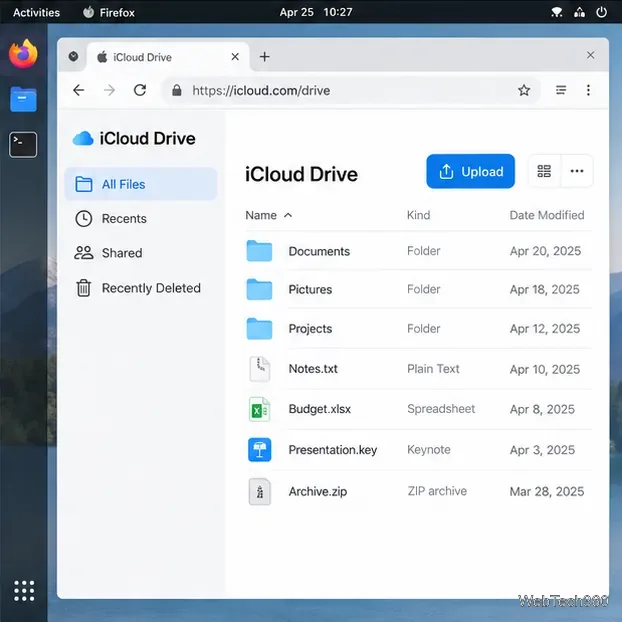Viewport: 622px width, 622px height.
Task: Click the Upload button
Action: (x=470, y=171)
